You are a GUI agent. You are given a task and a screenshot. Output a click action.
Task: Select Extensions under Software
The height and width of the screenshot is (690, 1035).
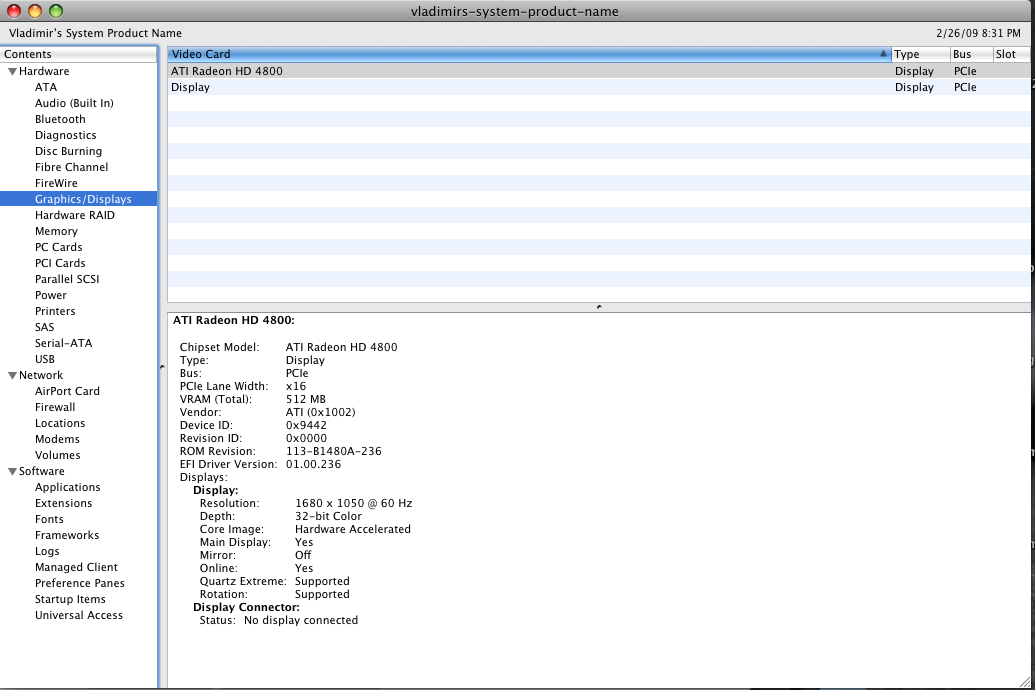click(x=63, y=503)
